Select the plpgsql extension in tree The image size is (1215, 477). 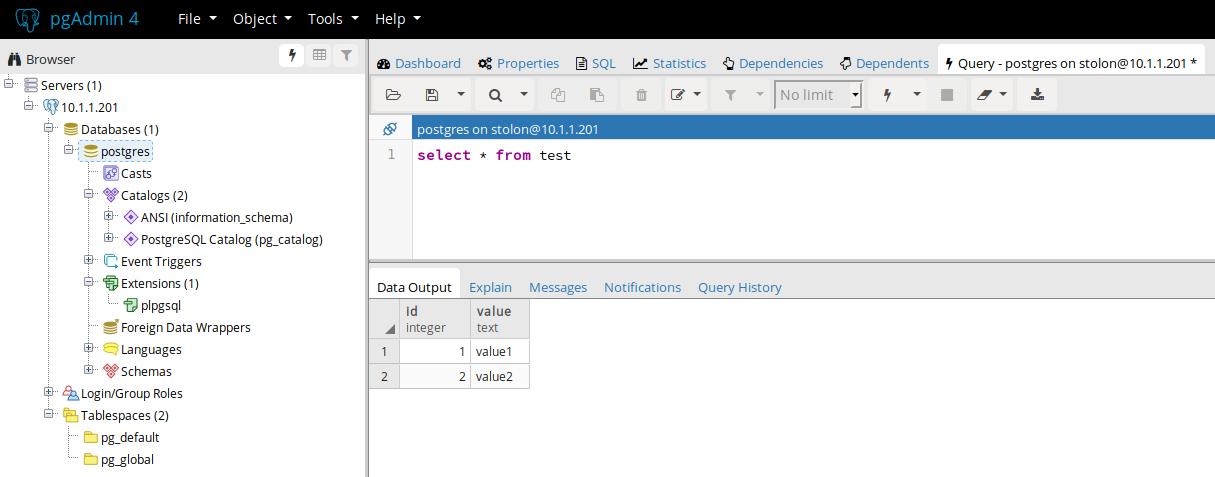[160, 305]
